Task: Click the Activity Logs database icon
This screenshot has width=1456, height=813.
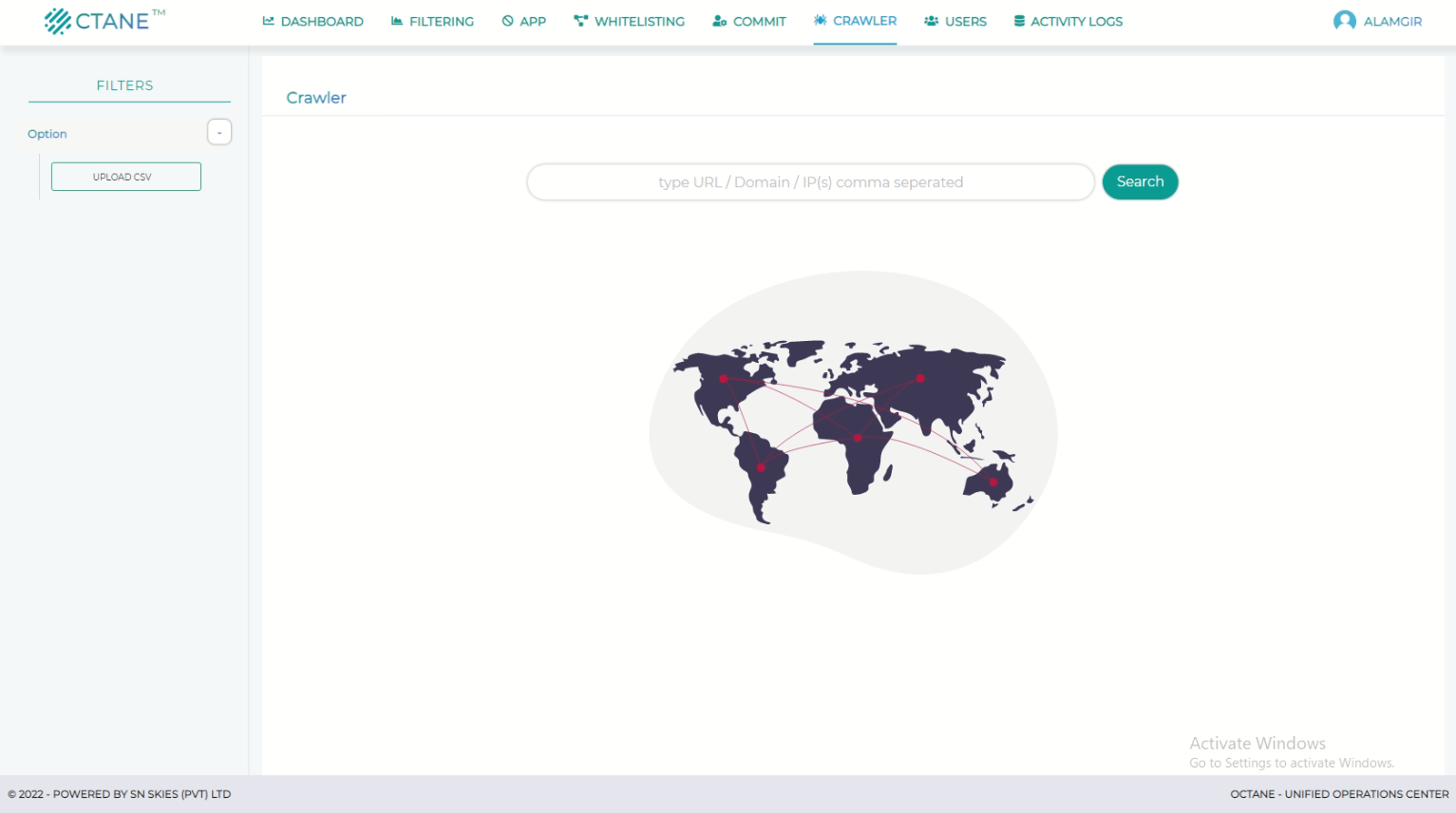Action: (1019, 21)
